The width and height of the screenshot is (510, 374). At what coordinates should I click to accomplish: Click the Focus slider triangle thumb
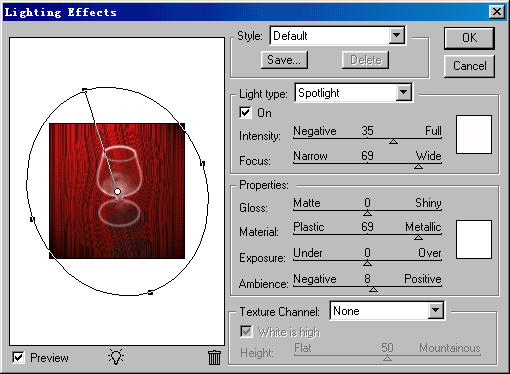pos(418,166)
